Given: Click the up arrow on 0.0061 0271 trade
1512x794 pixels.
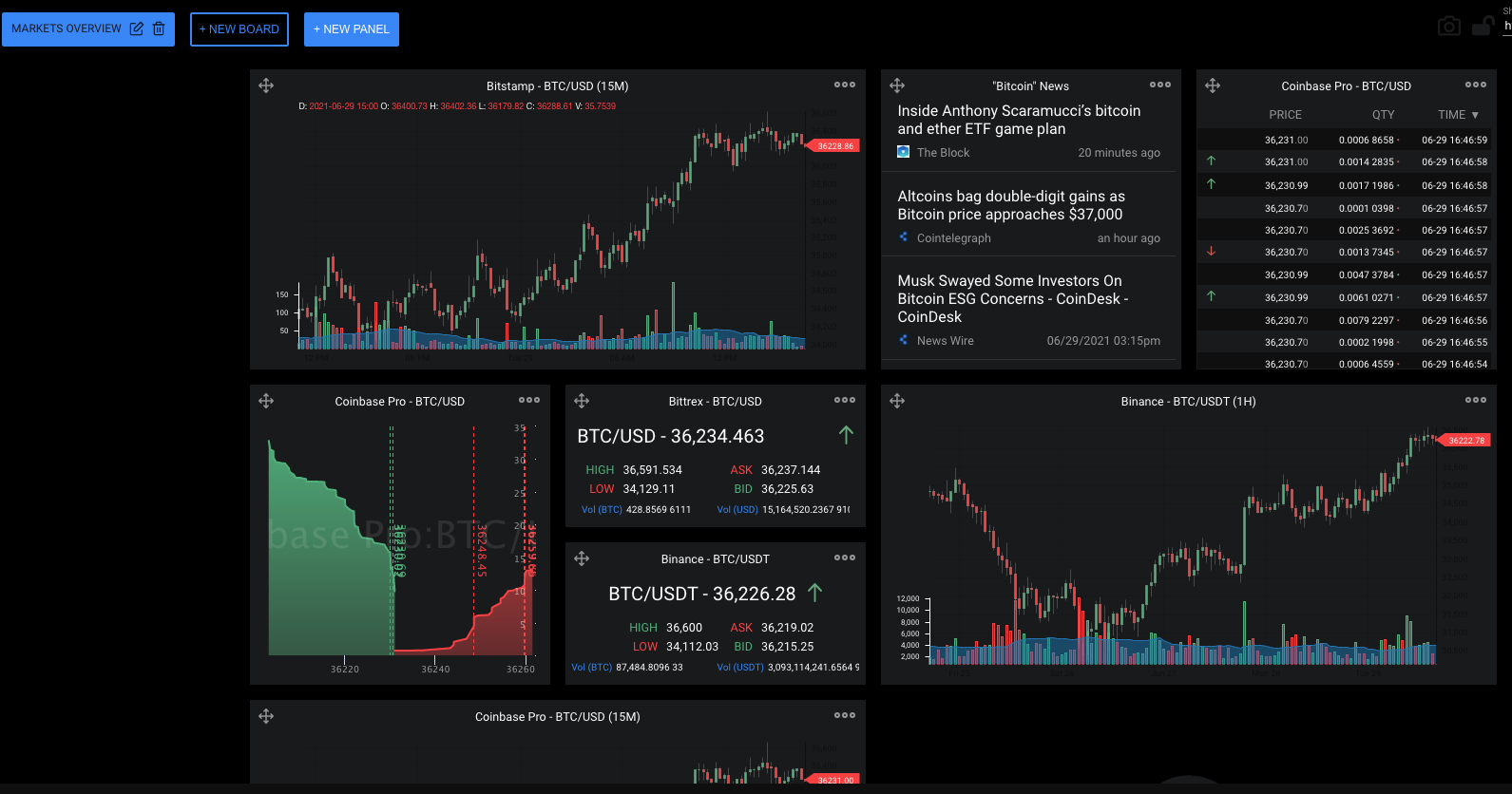Looking at the screenshot, I should [1211, 296].
